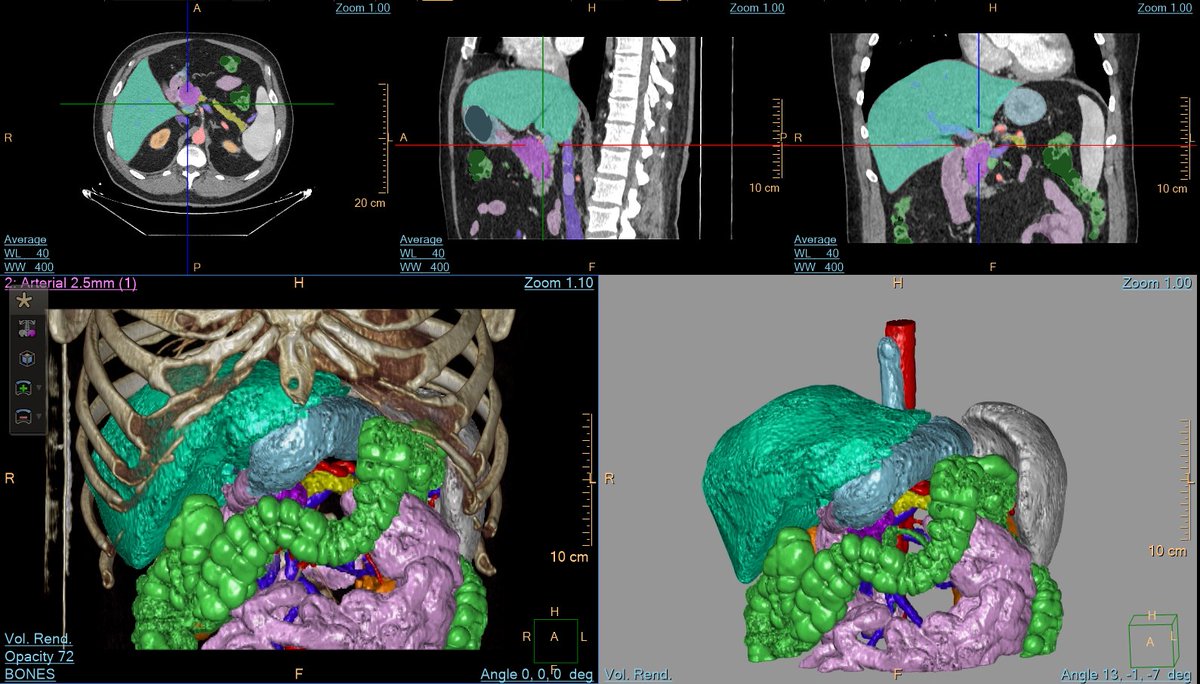Screen dimensions: 1200x684
Task: Open the series label '2: Arterial 2.5mm (1)'
Action: click(70, 283)
